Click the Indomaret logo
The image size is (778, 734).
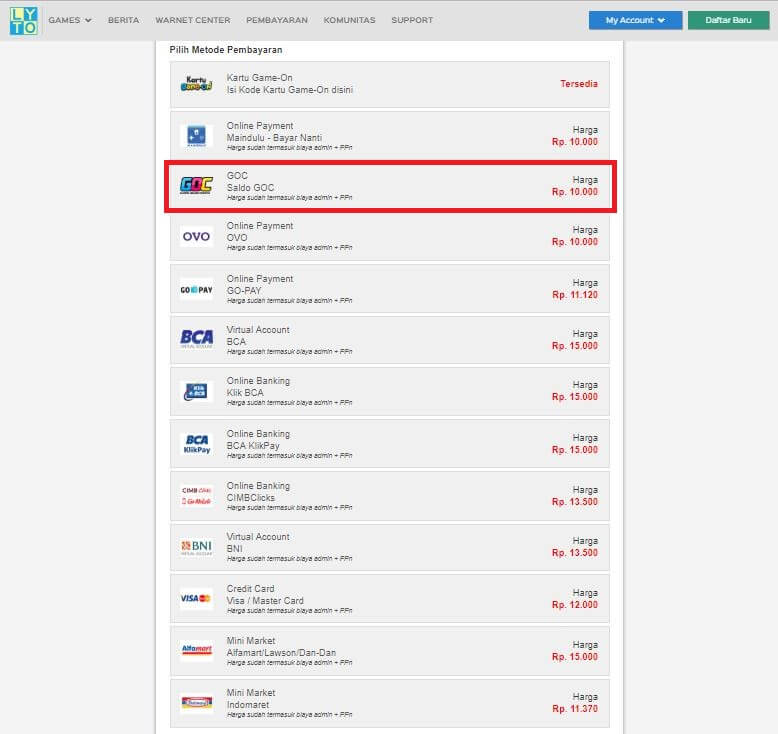[x=196, y=703]
